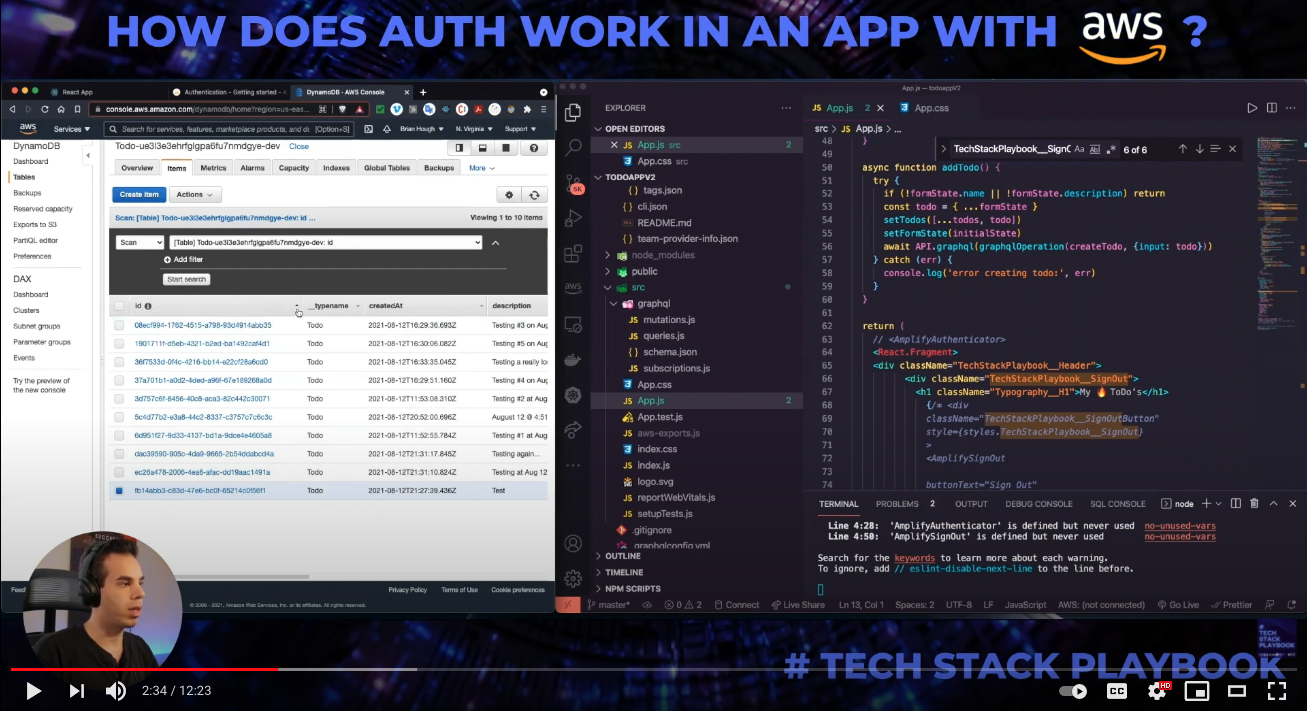Click the VS Code Extensions icon
The image size is (1307, 711).
(573, 254)
